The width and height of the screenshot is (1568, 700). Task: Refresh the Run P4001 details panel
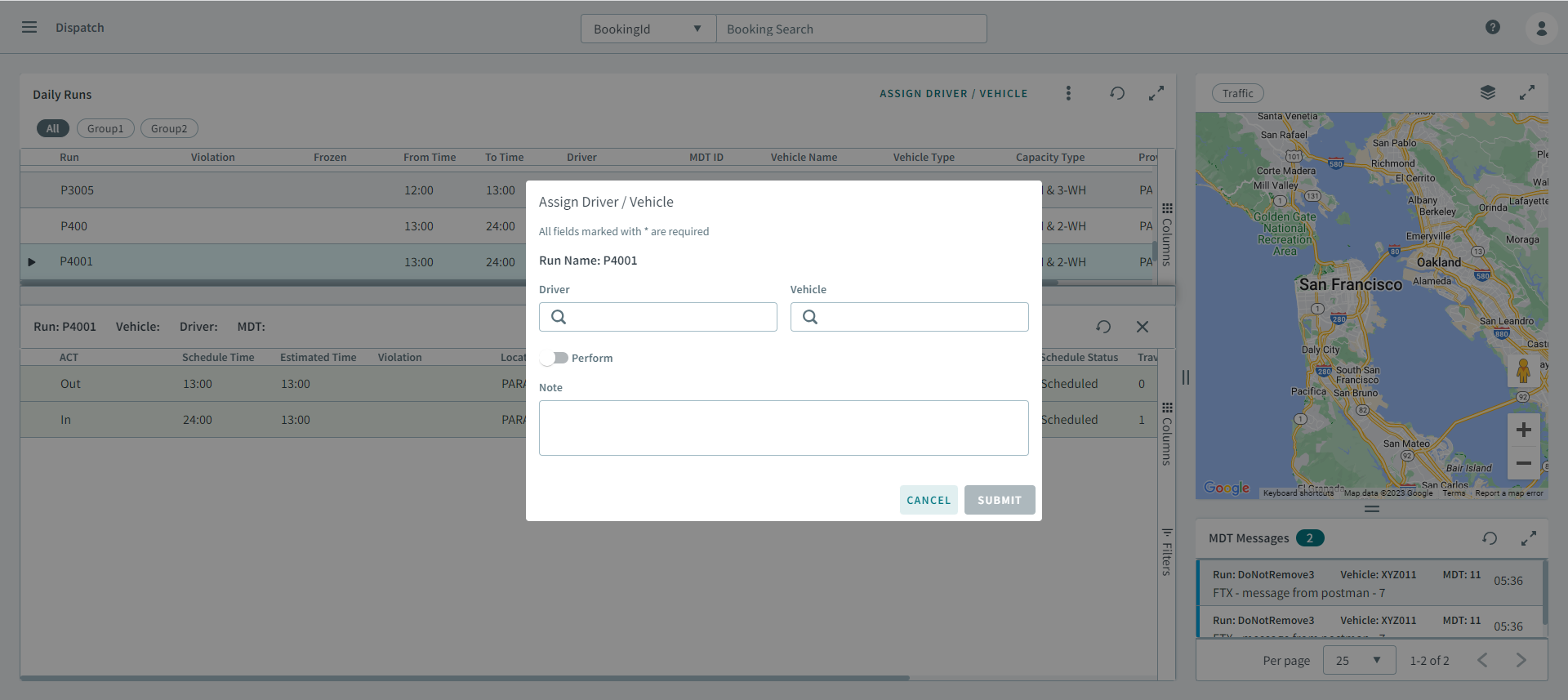(x=1103, y=327)
